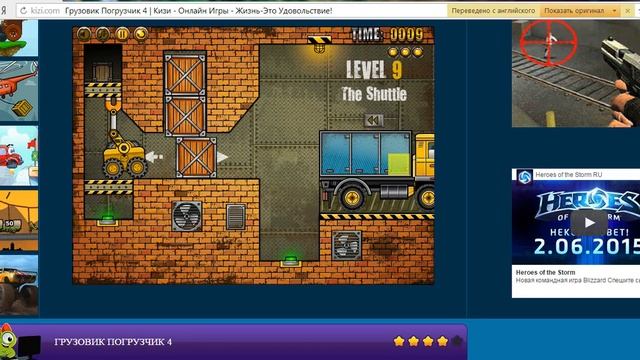The height and width of the screenshot is (360, 640).
Task: Click the small crate in the dark alcove
Action: pos(102,73)
